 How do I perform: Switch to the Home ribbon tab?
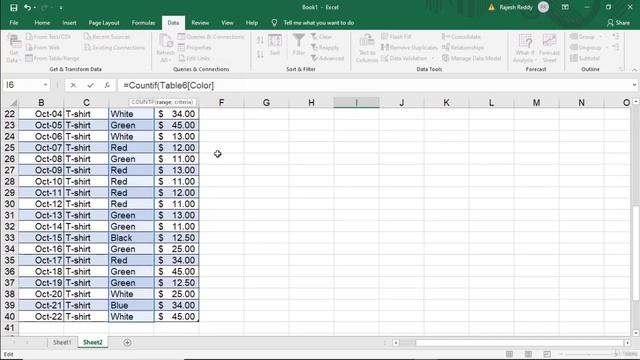pyautogui.click(x=42, y=23)
